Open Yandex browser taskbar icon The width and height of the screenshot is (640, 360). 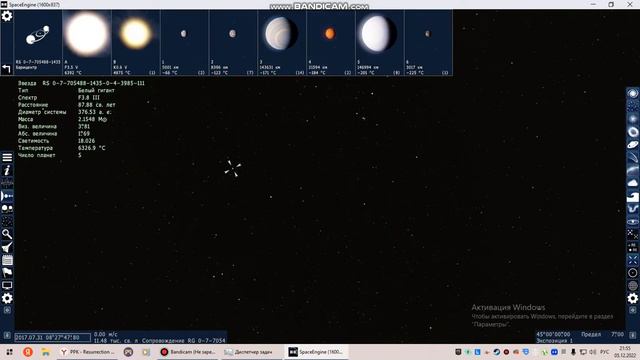pos(28,352)
